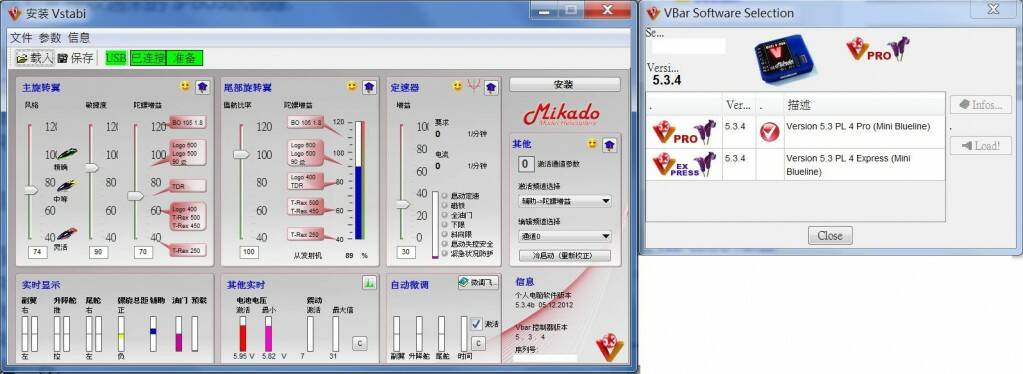Expand the 激活频道选择 dropdown
Image resolution: width=1023 pixels, height=374 pixels.
(x=565, y=202)
